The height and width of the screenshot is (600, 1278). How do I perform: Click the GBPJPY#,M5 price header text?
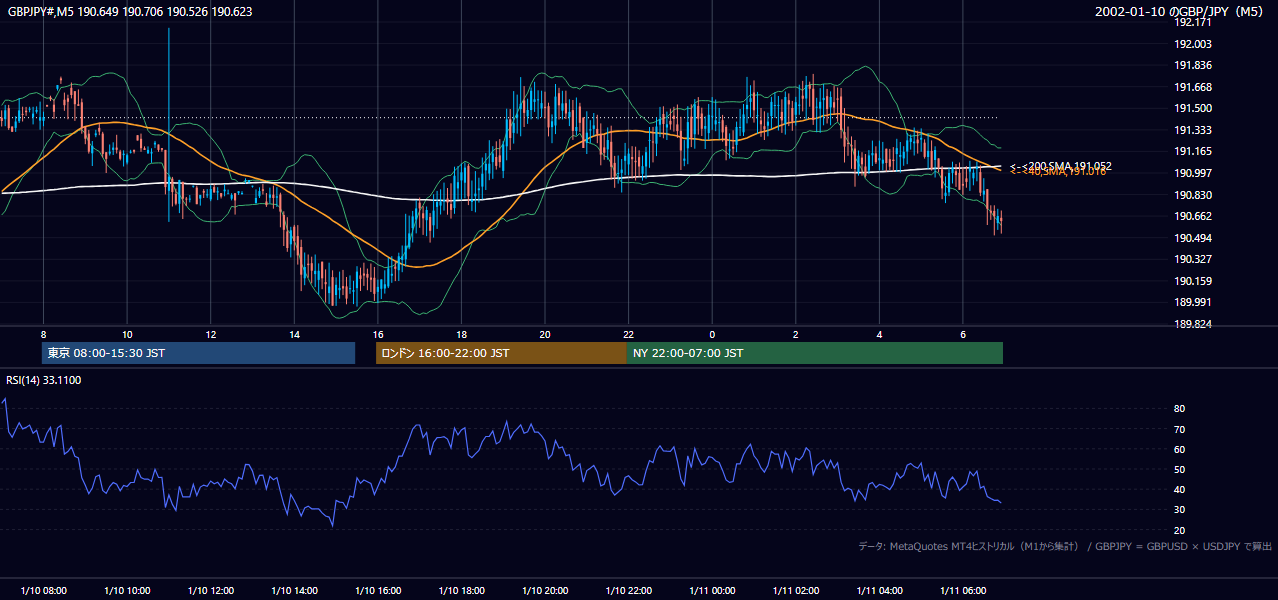(x=130, y=12)
